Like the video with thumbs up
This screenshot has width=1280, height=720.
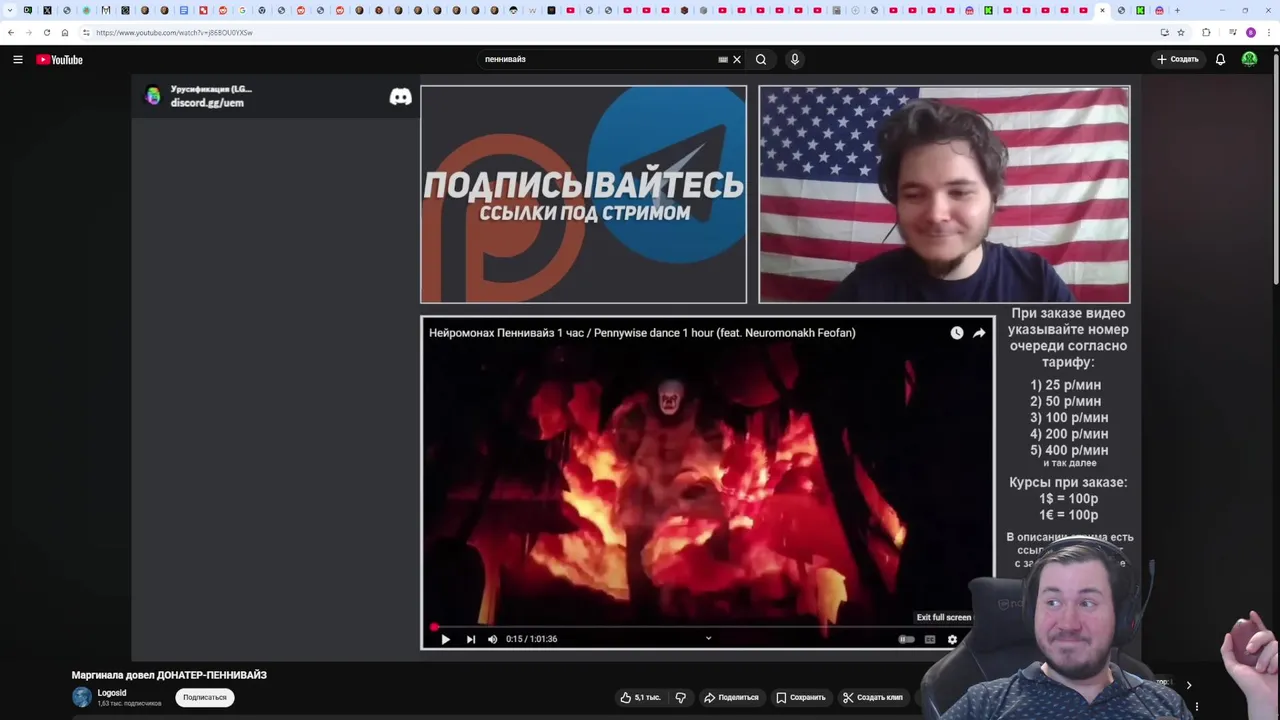click(640, 697)
